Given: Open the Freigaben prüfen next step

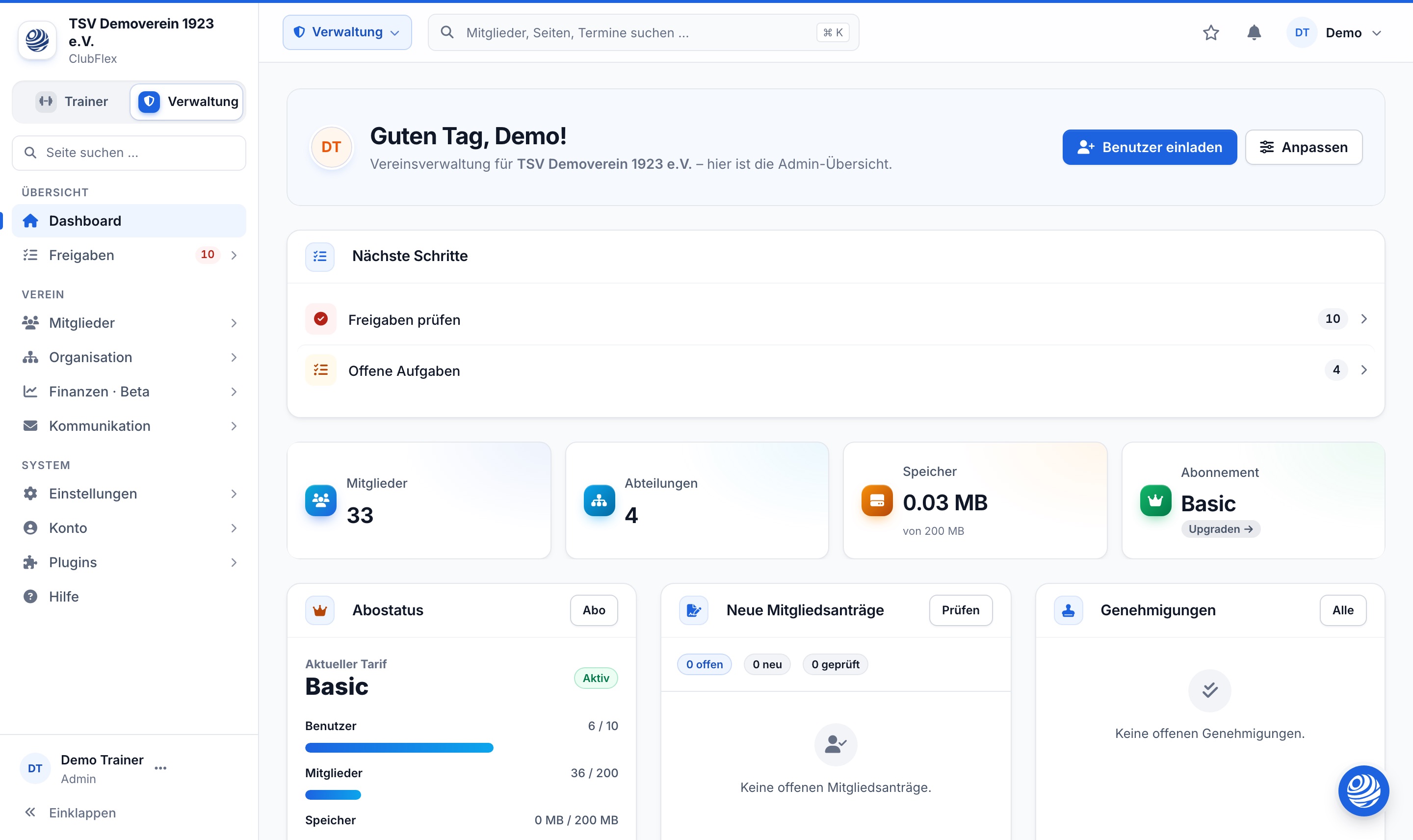Looking at the screenshot, I should coord(835,319).
